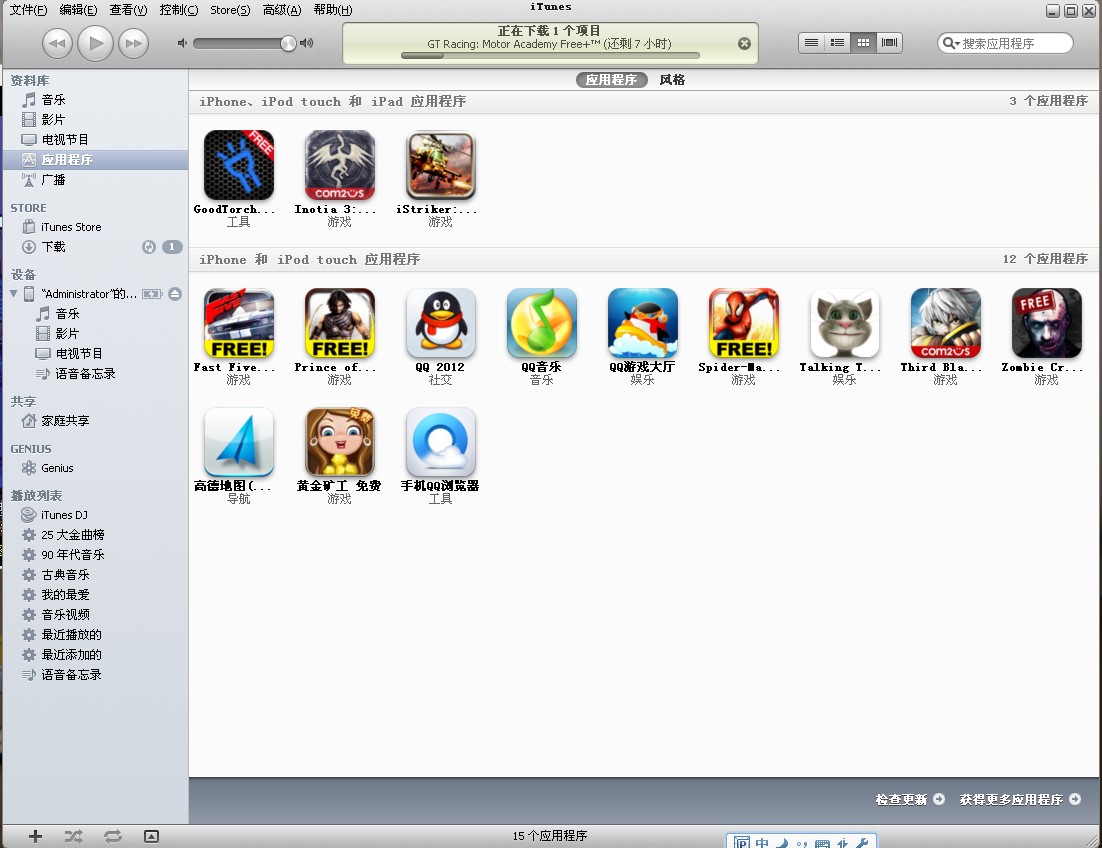This screenshot has height=848, width=1102.
Task: Open the 控制(C) menu
Action: (179, 10)
